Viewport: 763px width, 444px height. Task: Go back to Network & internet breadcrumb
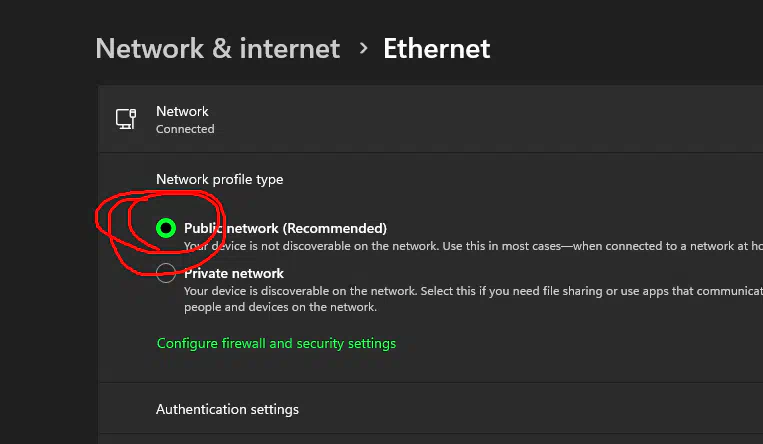[218, 48]
